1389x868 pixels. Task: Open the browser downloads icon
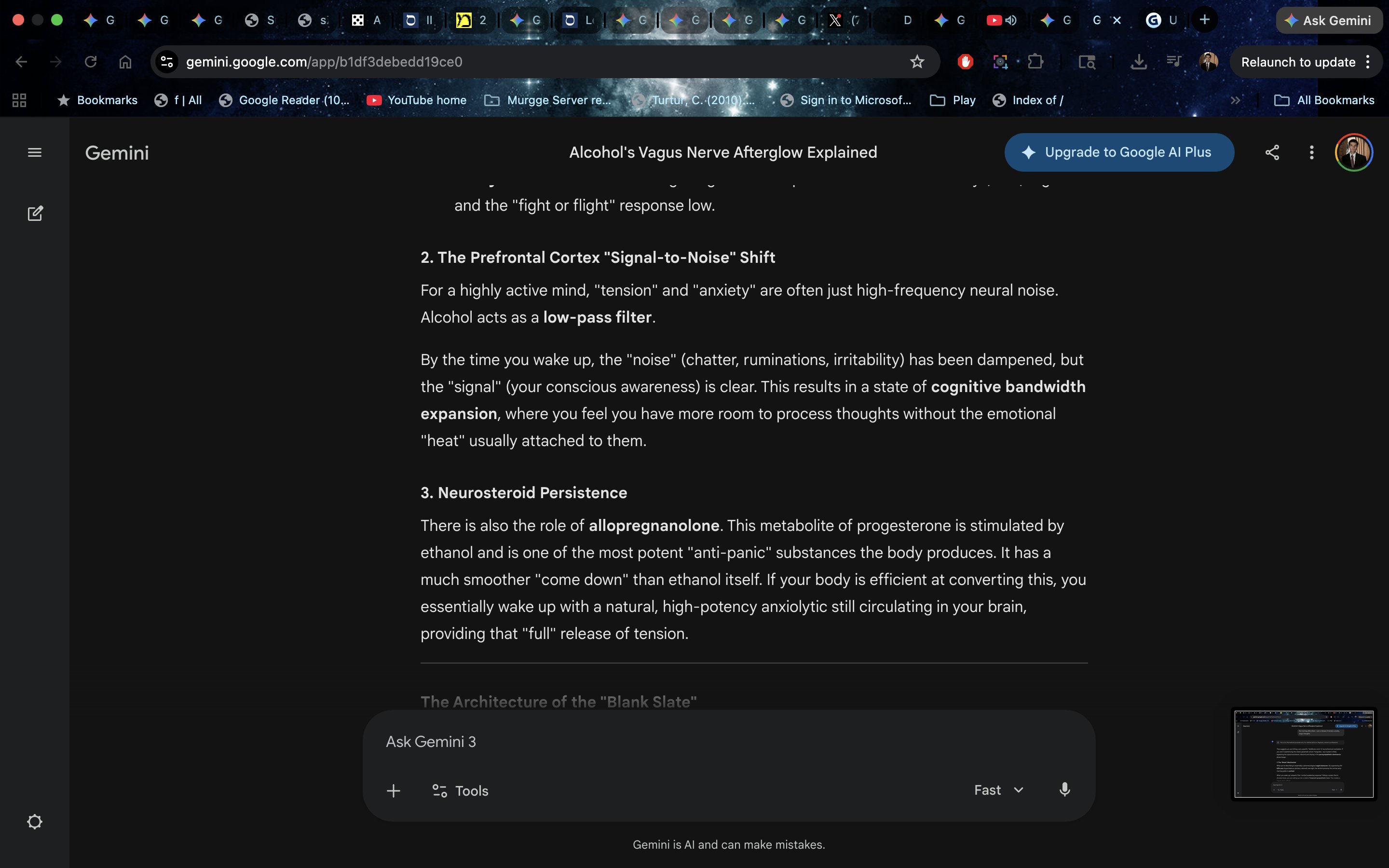pos(1138,61)
